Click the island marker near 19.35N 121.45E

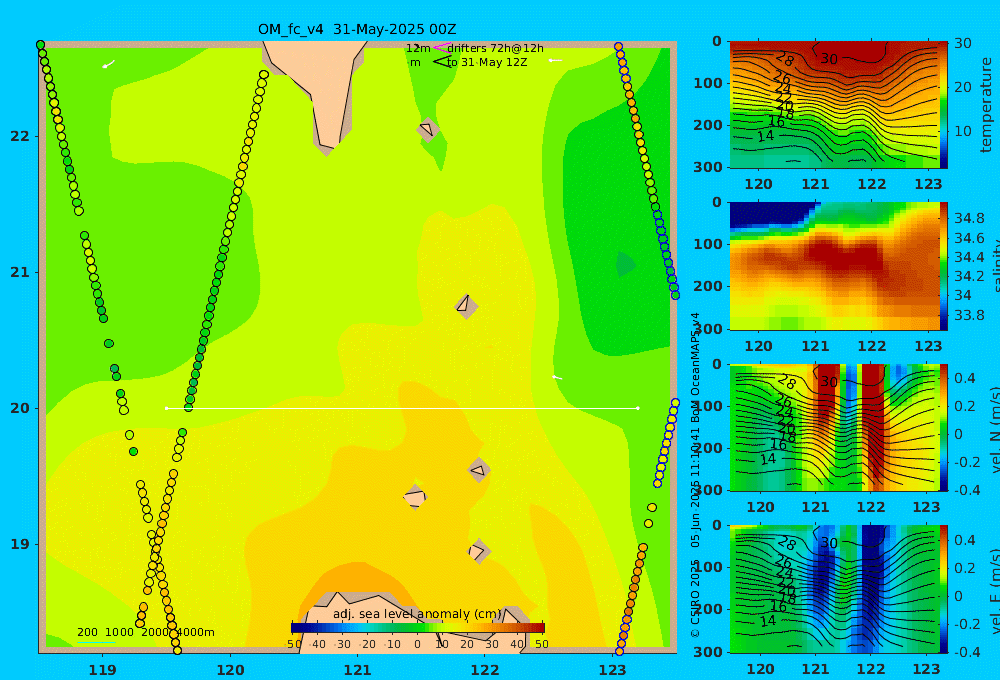point(415,497)
